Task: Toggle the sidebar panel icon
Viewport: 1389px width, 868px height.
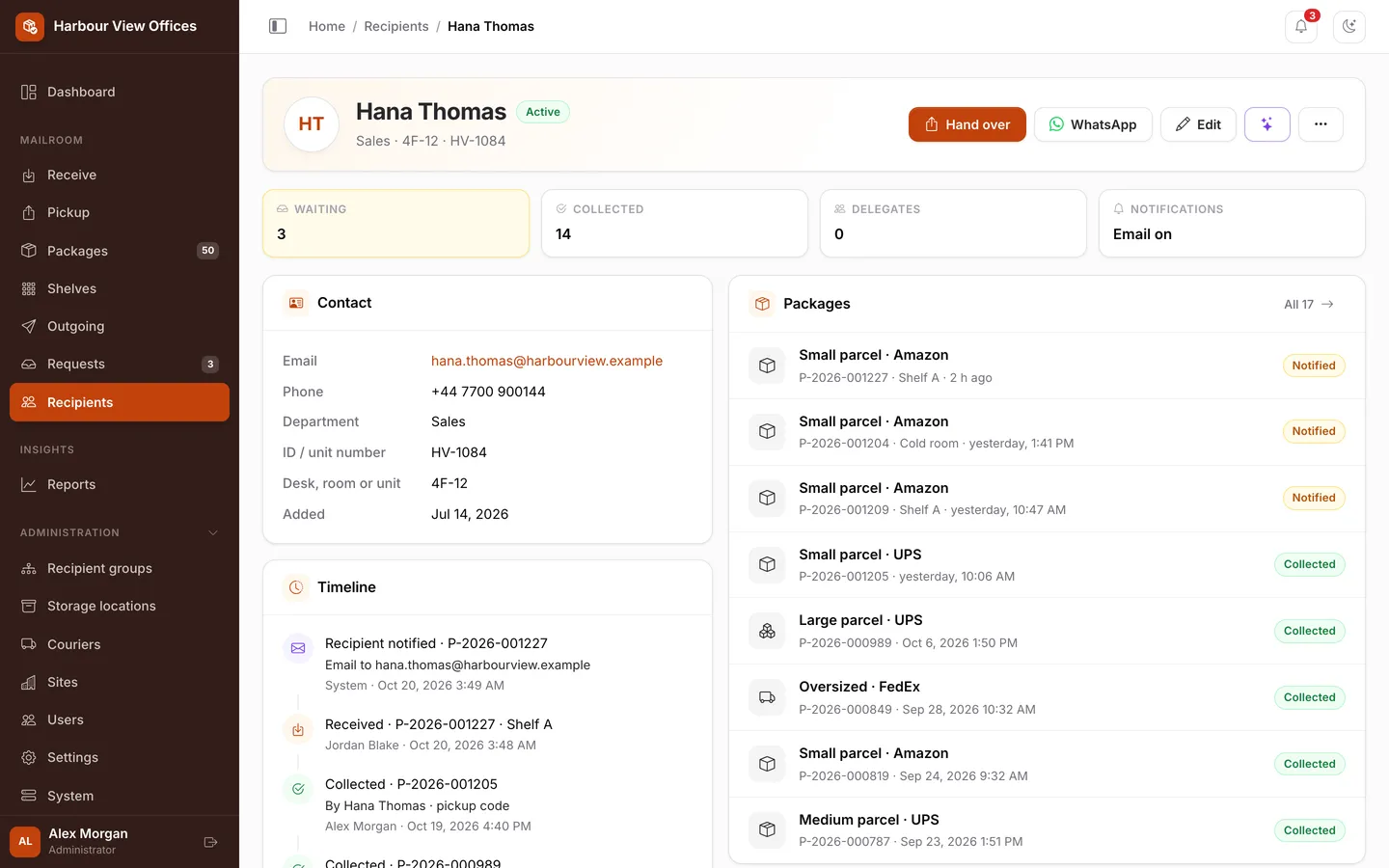Action: coord(278,26)
